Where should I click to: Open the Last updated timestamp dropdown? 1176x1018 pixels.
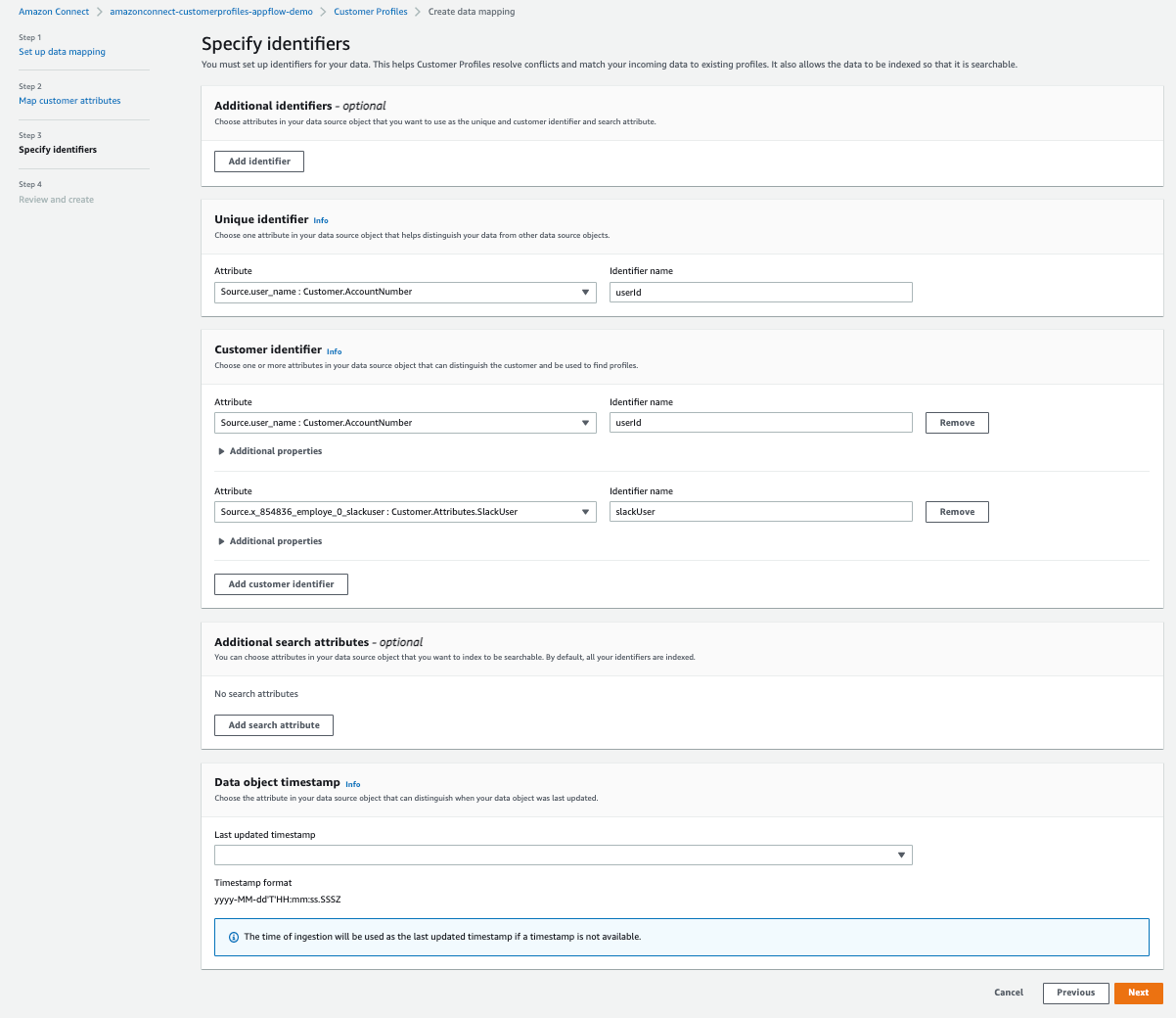[x=563, y=856]
